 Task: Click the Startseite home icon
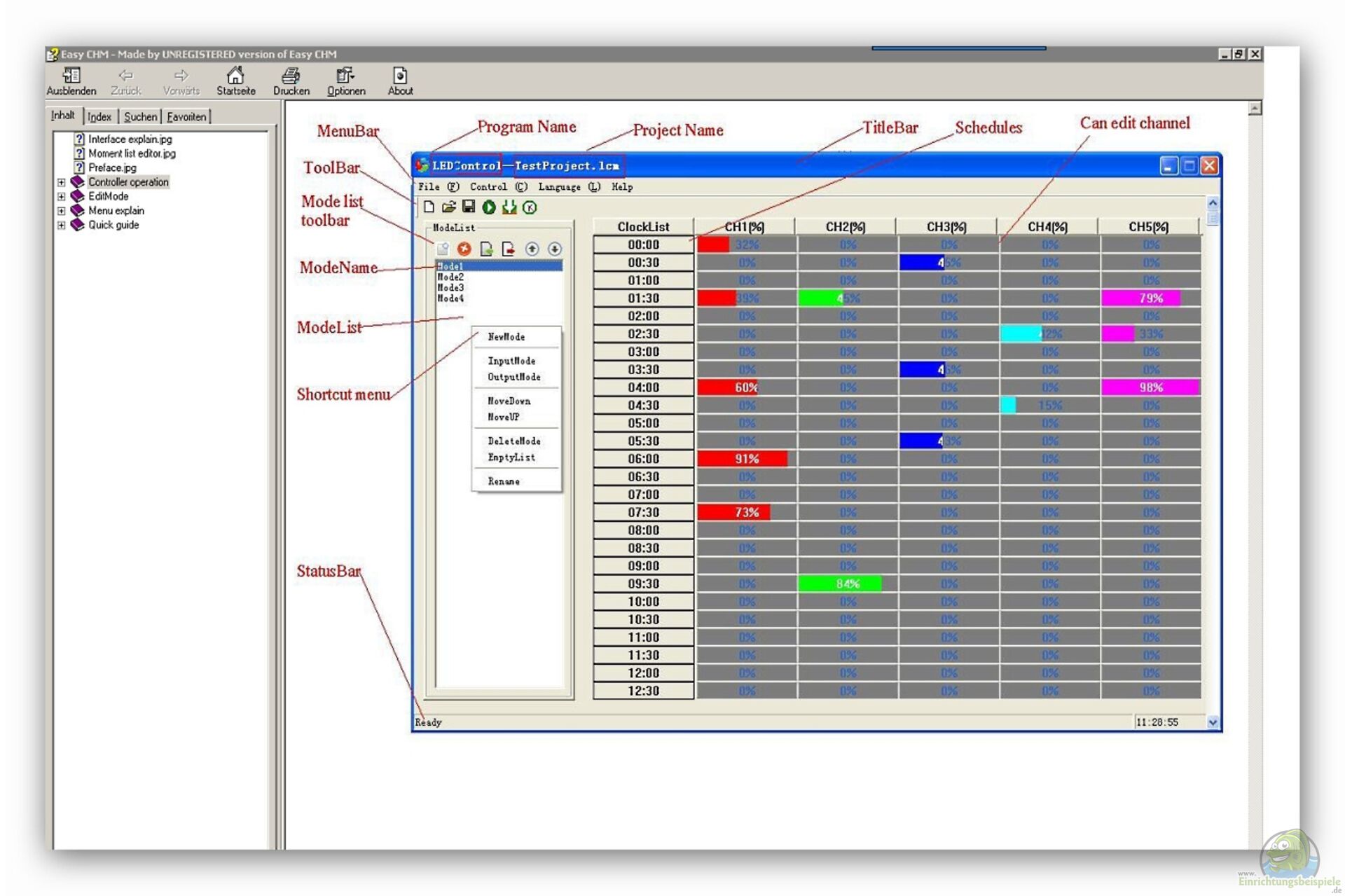click(x=235, y=76)
